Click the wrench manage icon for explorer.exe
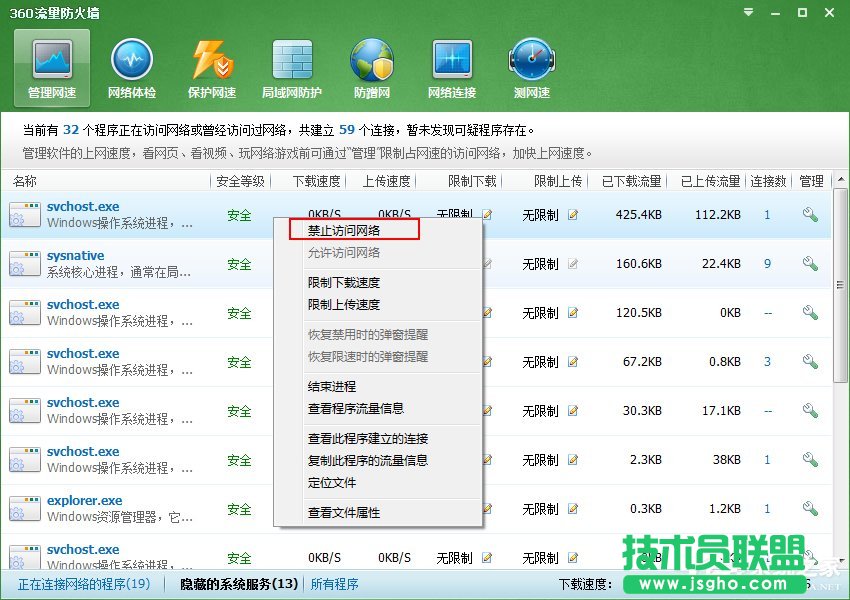This screenshot has height=600, width=850. click(x=810, y=508)
